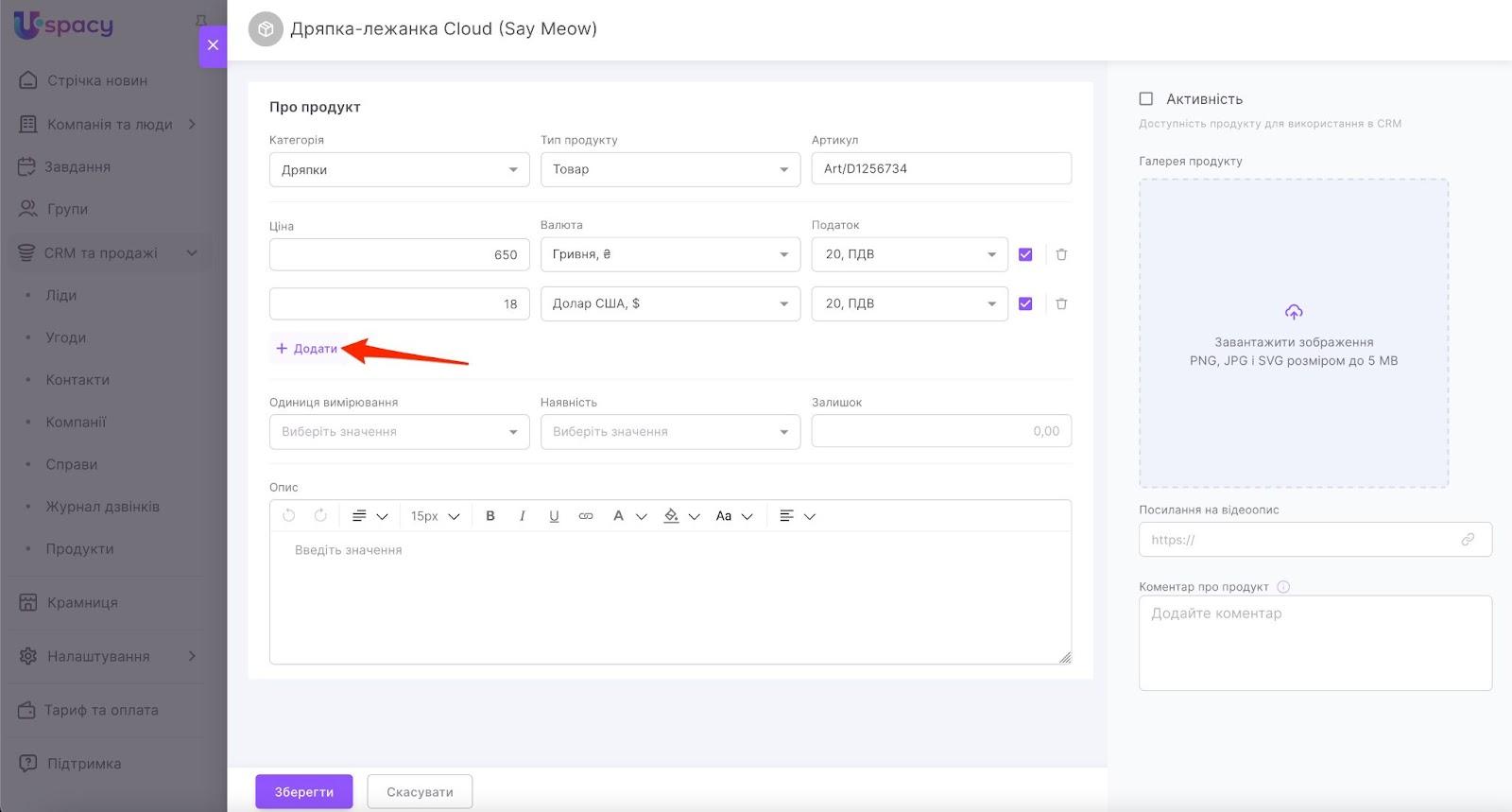Remove the Долар США price row
Screen dimensions: 1512x812
click(x=1061, y=303)
